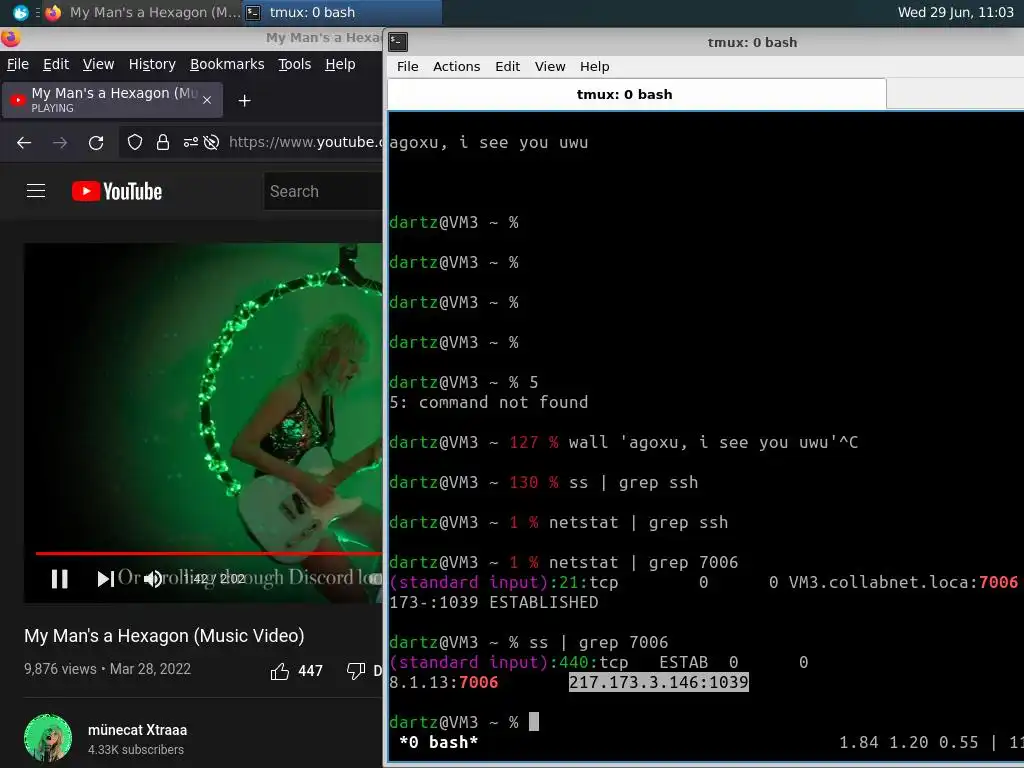Click the 'ss | grep 7006' command
Image resolution: width=1024 pixels, height=768 pixels.
click(x=599, y=643)
